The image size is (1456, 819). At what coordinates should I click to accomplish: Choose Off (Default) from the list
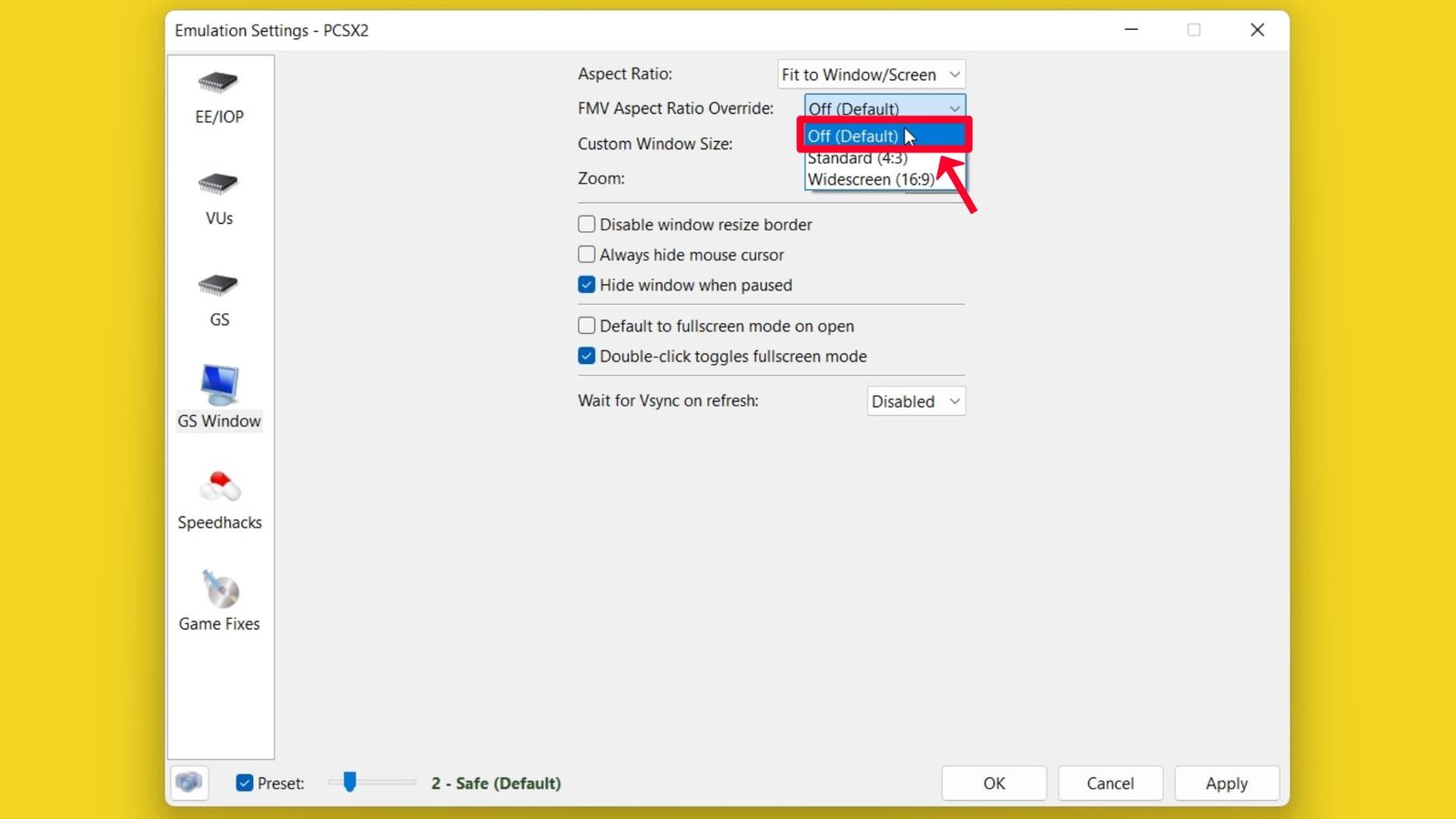(884, 136)
